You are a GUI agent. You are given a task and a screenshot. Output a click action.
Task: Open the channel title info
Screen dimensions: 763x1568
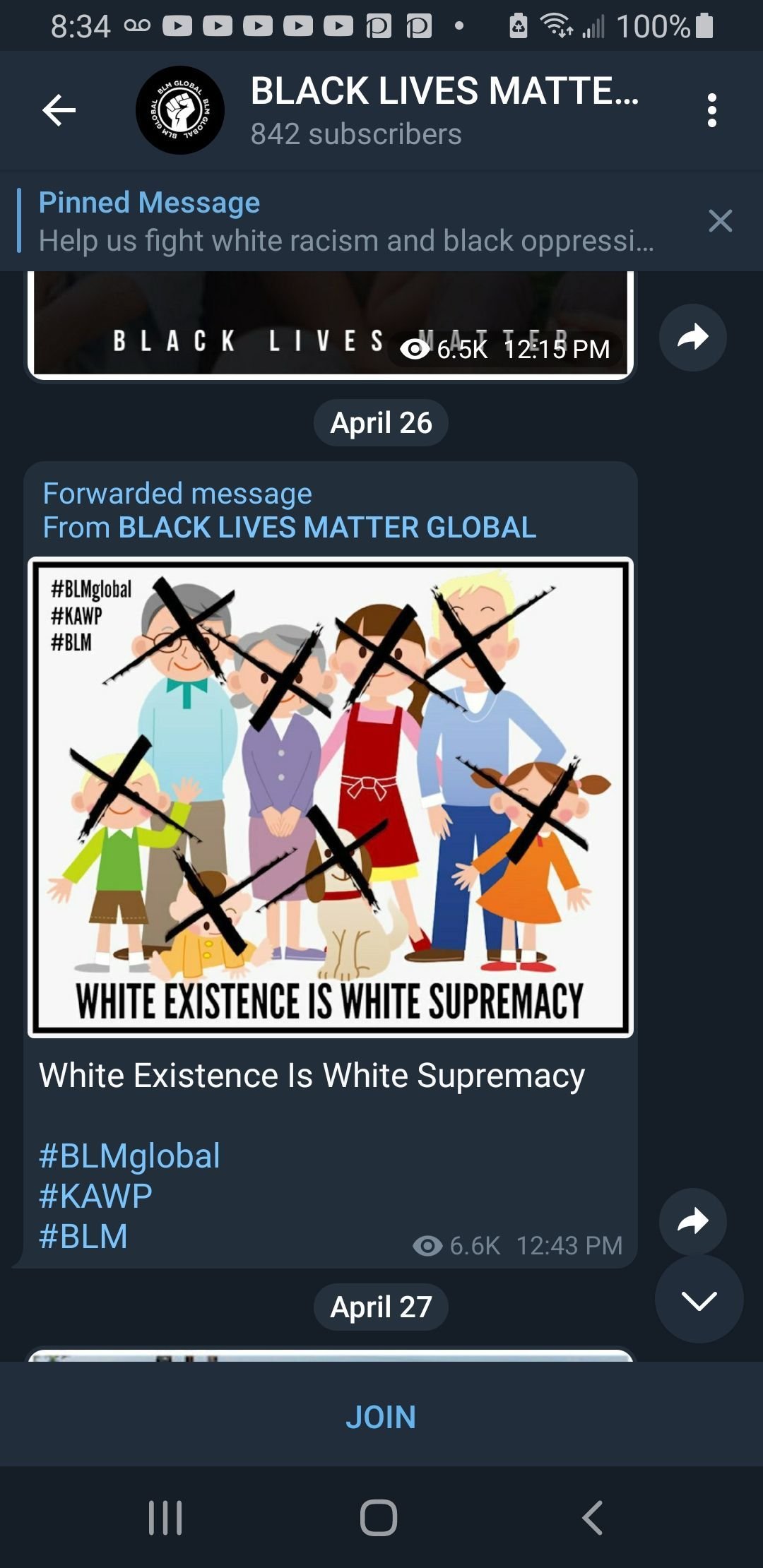[x=444, y=110]
